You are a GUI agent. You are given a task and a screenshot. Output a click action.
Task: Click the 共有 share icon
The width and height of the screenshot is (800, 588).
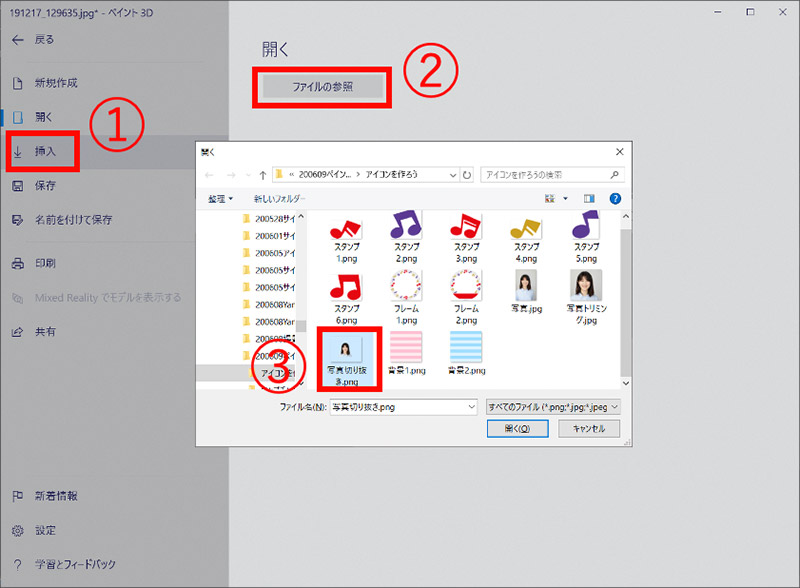click(x=17, y=331)
